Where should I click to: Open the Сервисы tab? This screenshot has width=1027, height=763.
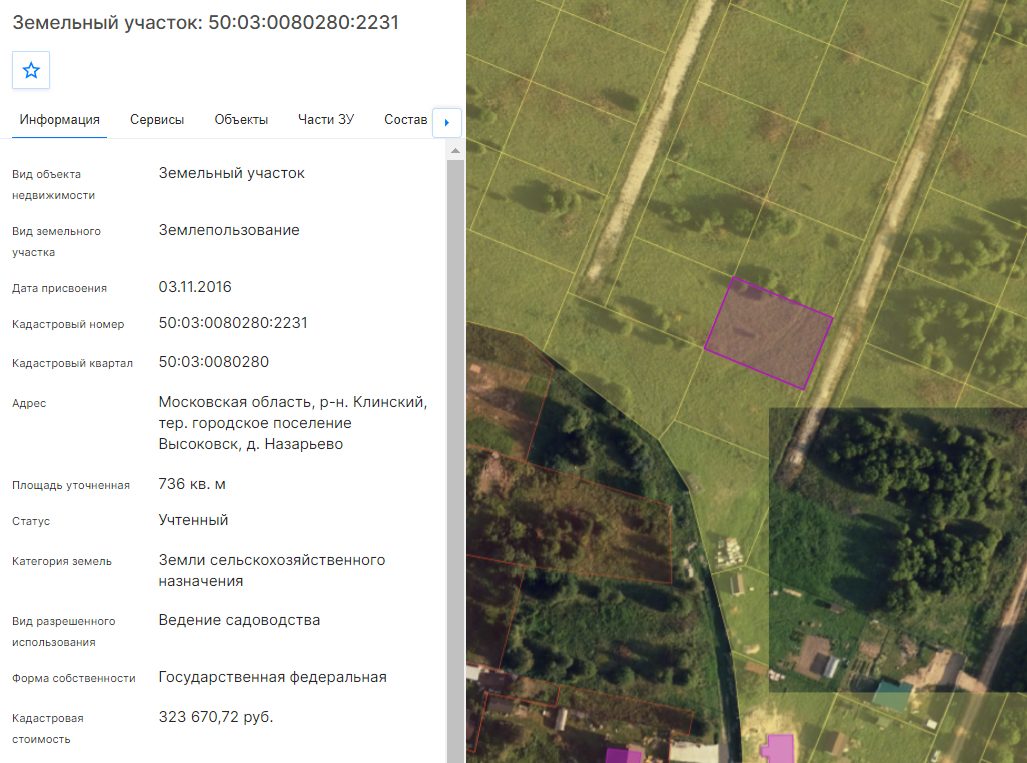(x=157, y=120)
